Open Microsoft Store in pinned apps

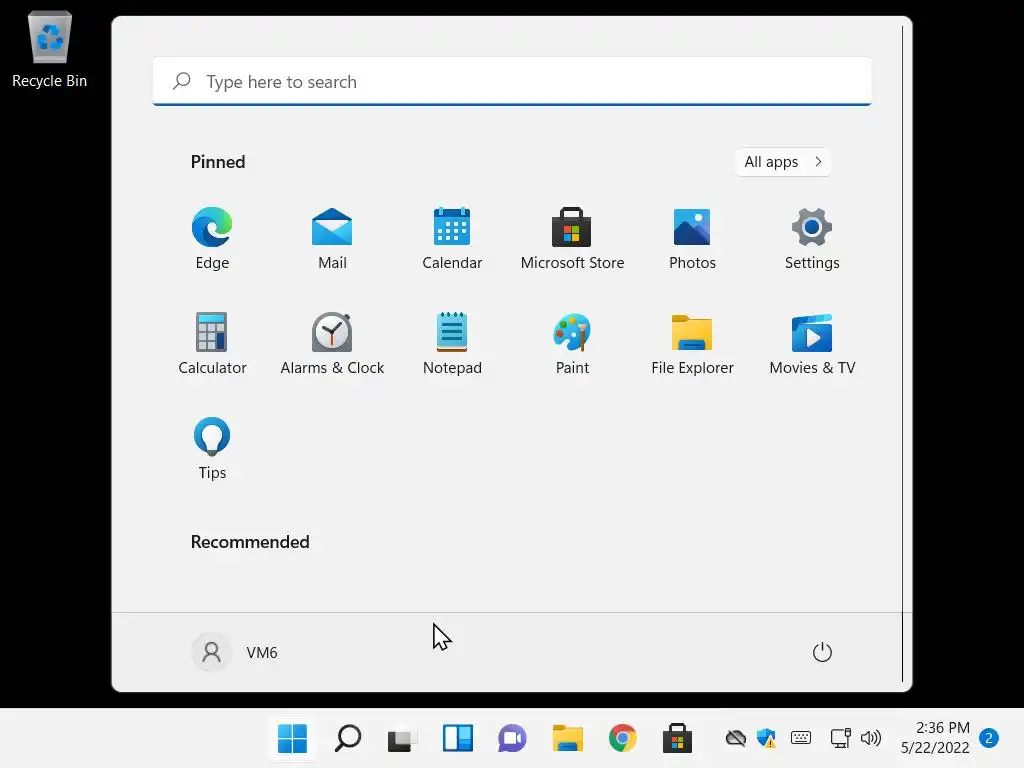(572, 238)
